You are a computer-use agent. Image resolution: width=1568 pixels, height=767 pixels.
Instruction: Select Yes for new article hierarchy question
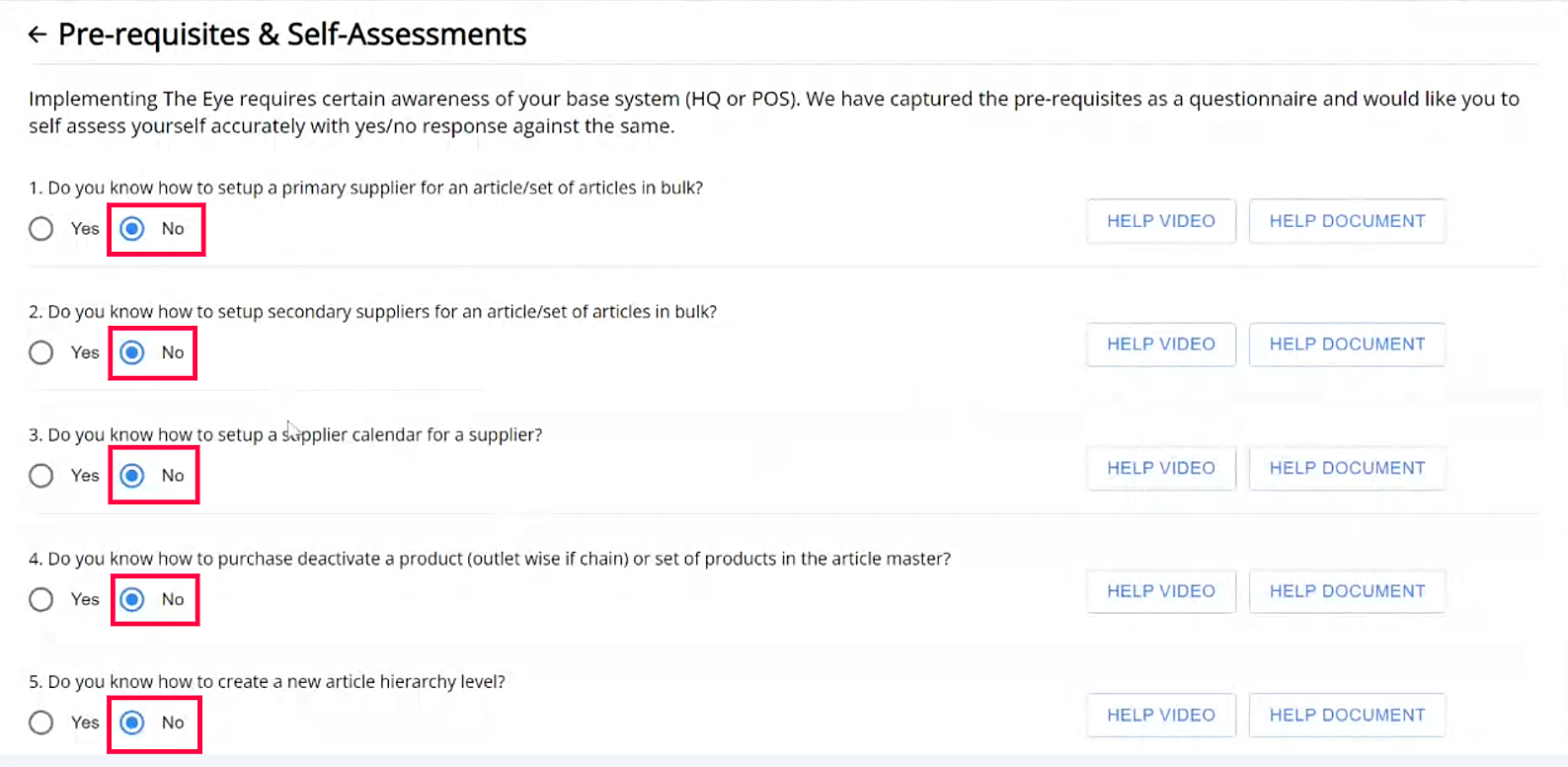click(x=41, y=723)
